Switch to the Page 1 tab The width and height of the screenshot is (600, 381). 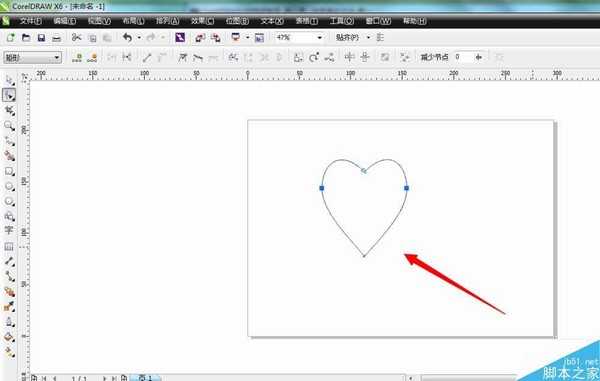145,378
